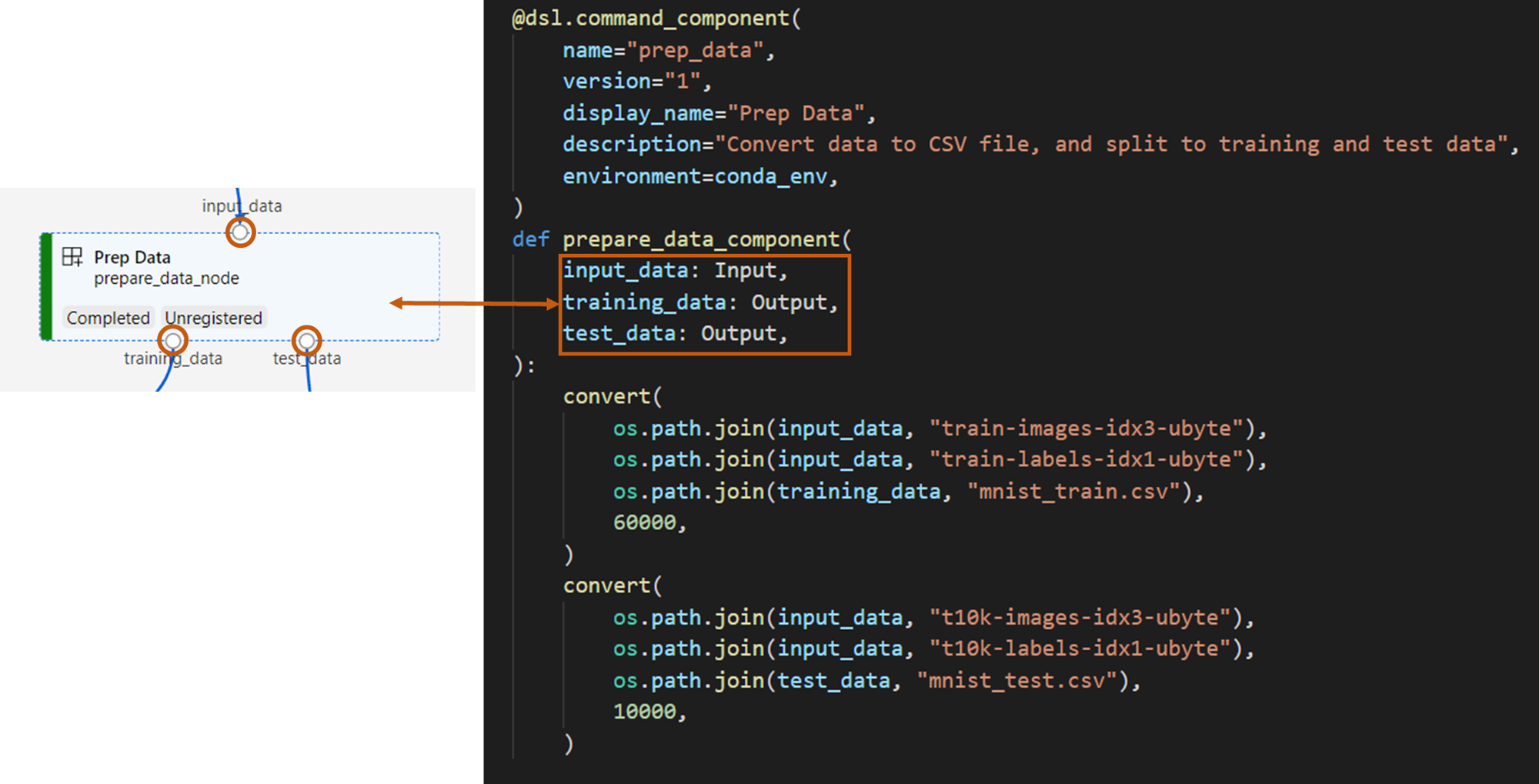Click the orange double-headed arrow
Image resolution: width=1539 pixels, height=784 pixels.
474,303
